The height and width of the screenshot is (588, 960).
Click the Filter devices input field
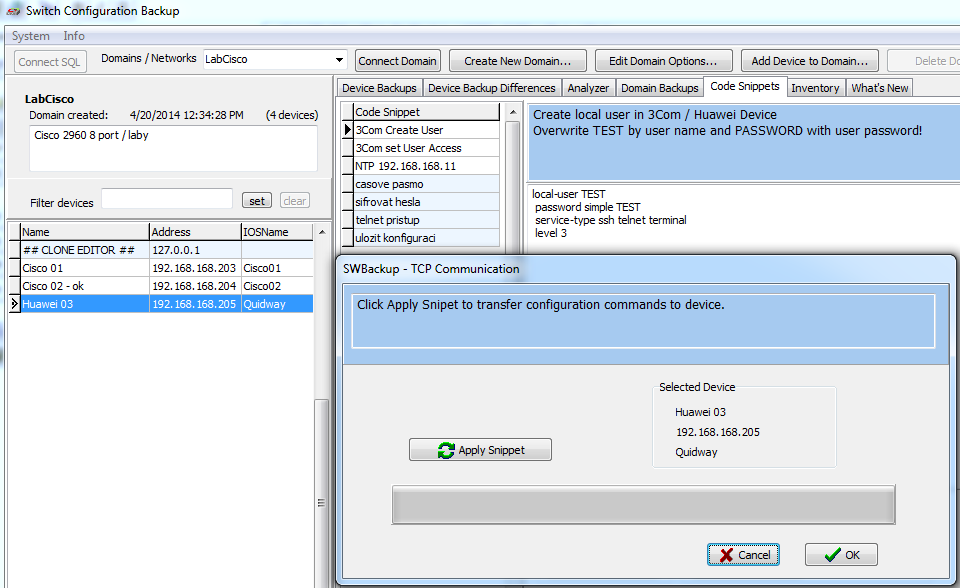click(x=167, y=200)
